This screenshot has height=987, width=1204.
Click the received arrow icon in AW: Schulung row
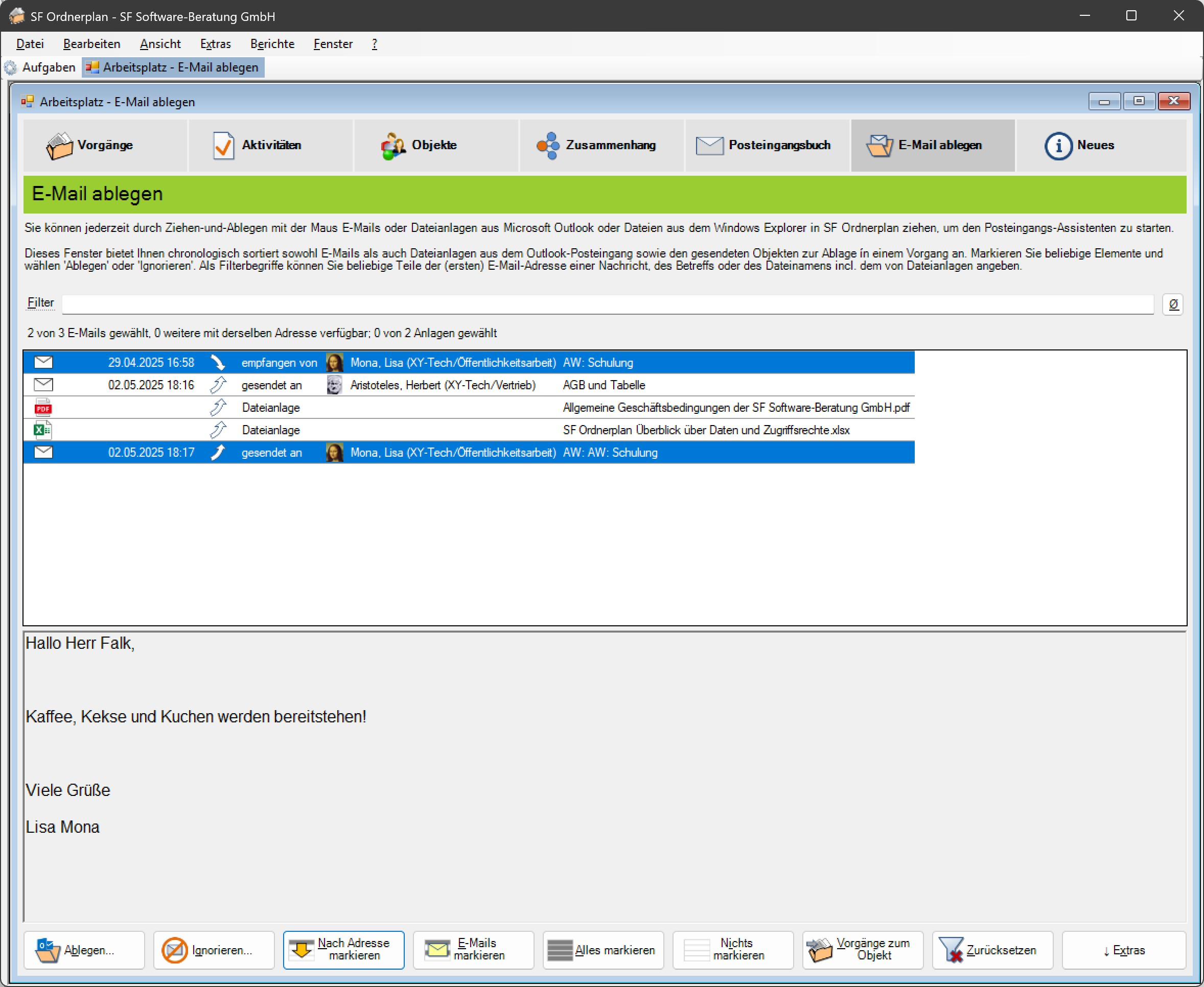(218, 362)
